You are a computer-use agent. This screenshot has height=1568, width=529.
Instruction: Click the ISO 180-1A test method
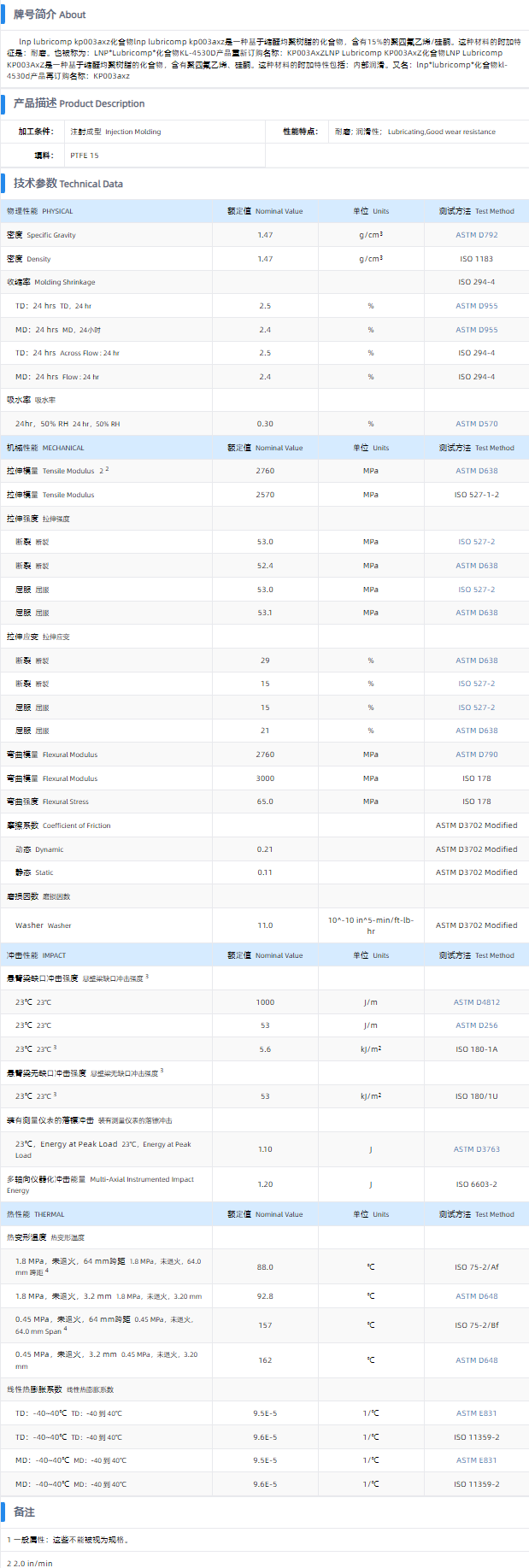(476, 1049)
